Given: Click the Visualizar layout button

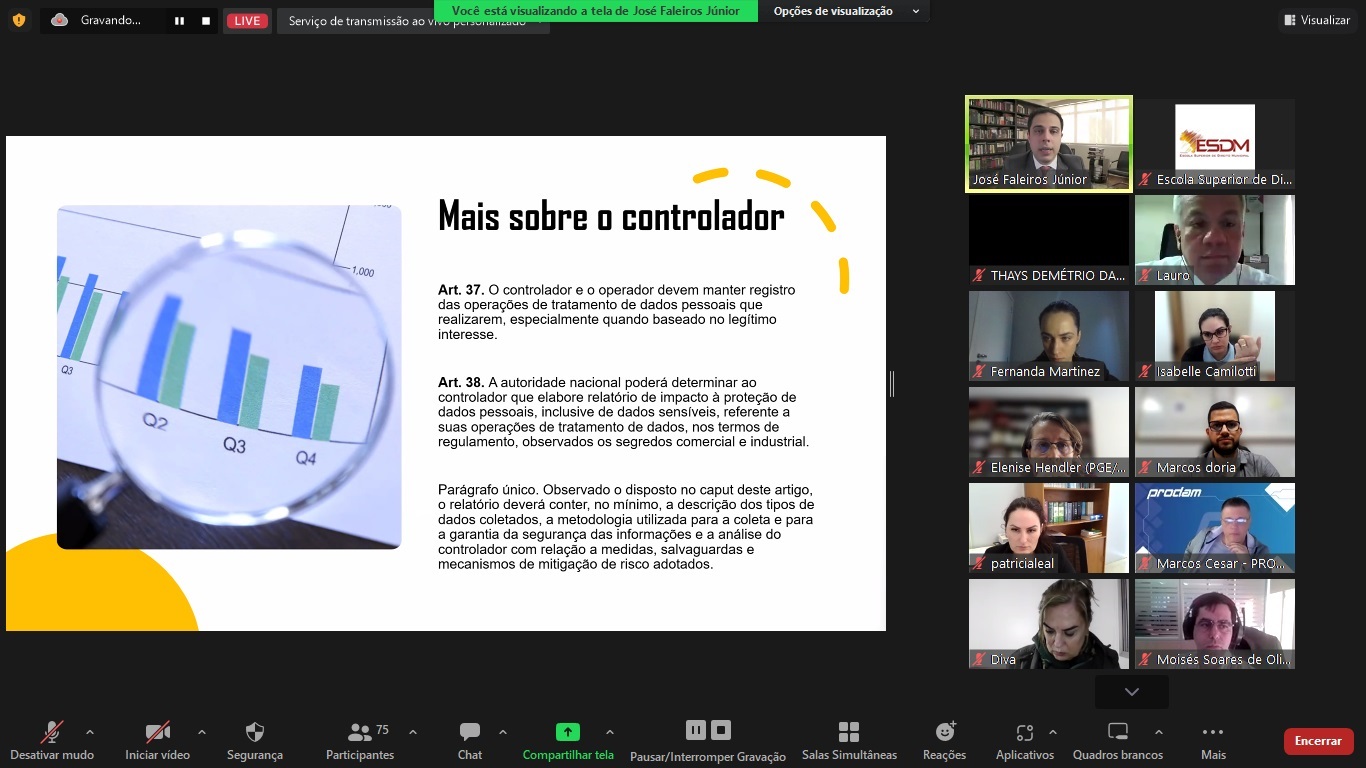Looking at the screenshot, I should pyautogui.click(x=1317, y=20).
